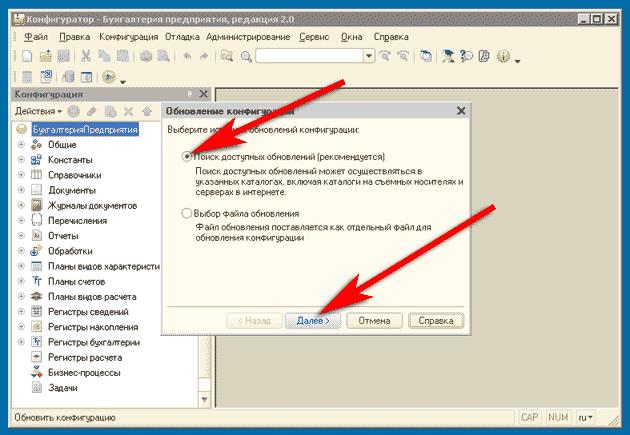Image resolution: width=630 pixels, height=435 pixels.
Task: Expand the Общие tree node
Action: pos(21,145)
